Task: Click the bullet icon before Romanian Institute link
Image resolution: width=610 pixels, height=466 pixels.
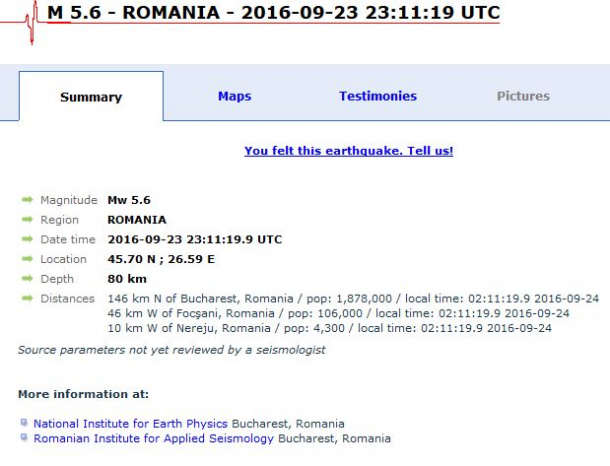Action: pos(25,439)
